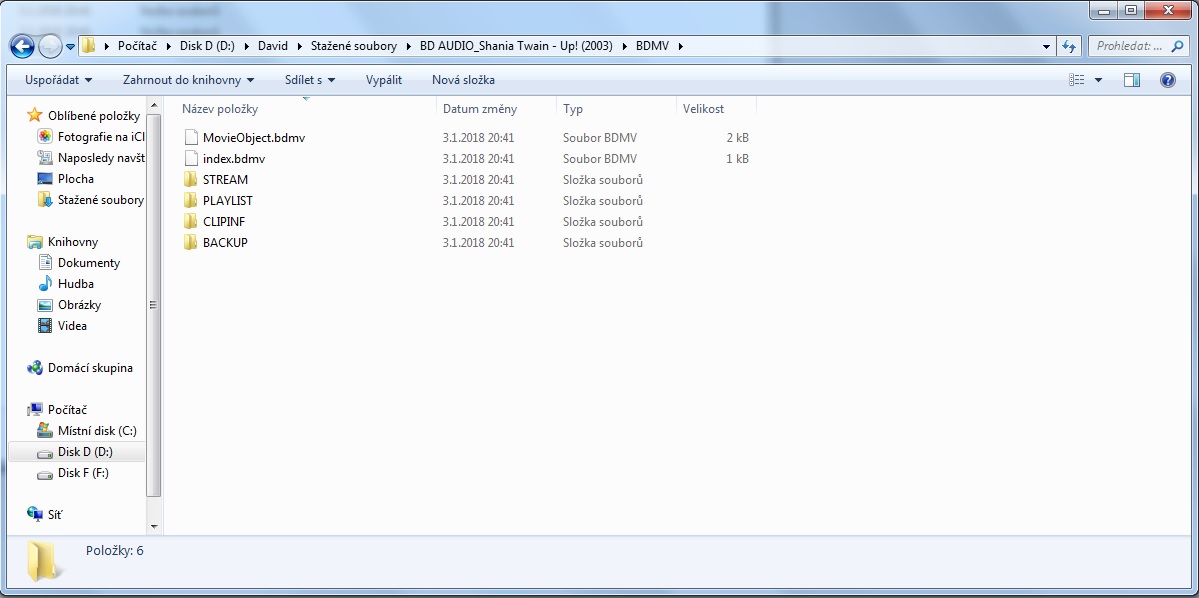Image resolution: width=1199 pixels, height=598 pixels.
Task: Select Hudba library in sidebar
Action: [x=75, y=284]
